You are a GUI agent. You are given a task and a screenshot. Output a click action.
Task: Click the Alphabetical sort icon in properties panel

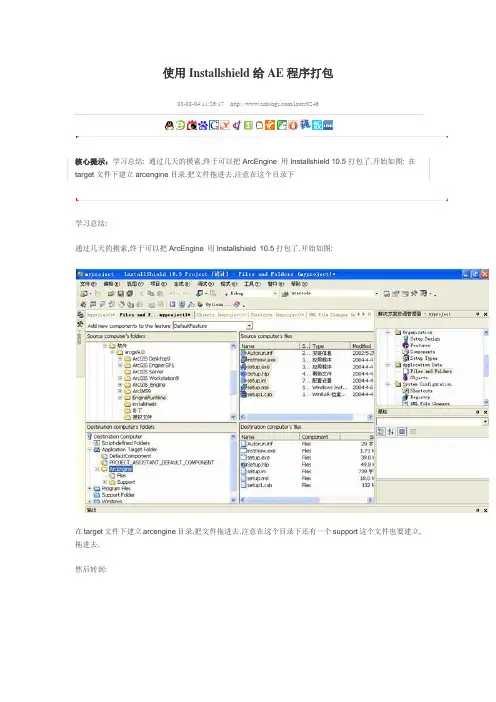point(391,432)
